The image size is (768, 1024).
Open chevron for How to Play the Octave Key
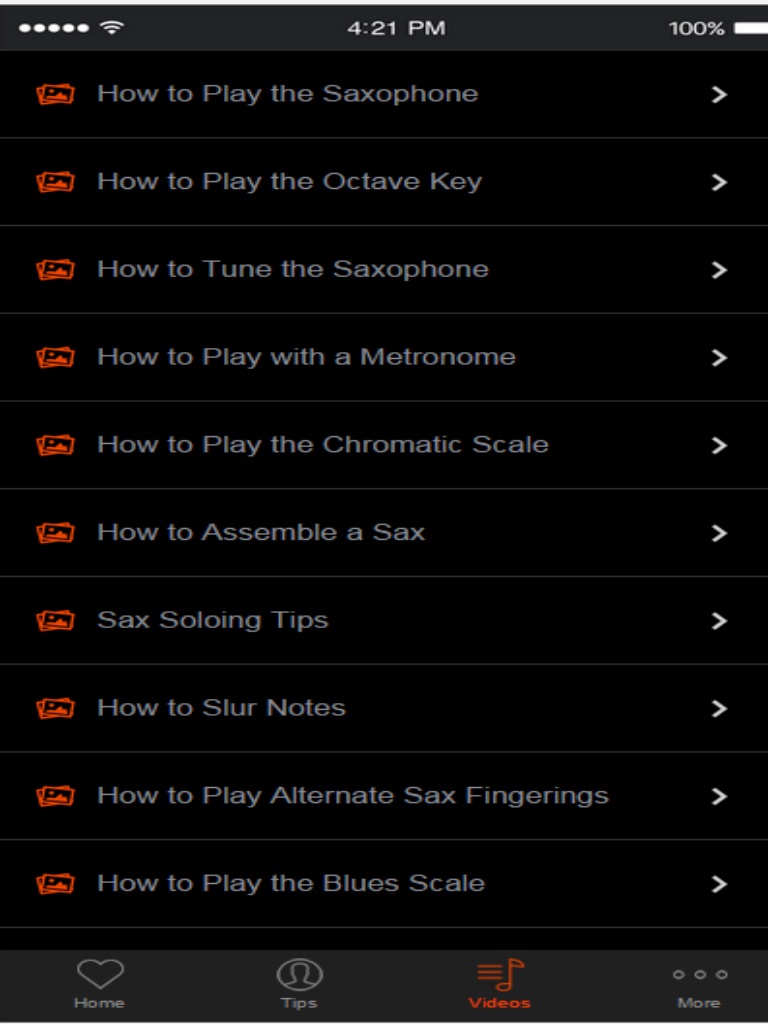(718, 182)
